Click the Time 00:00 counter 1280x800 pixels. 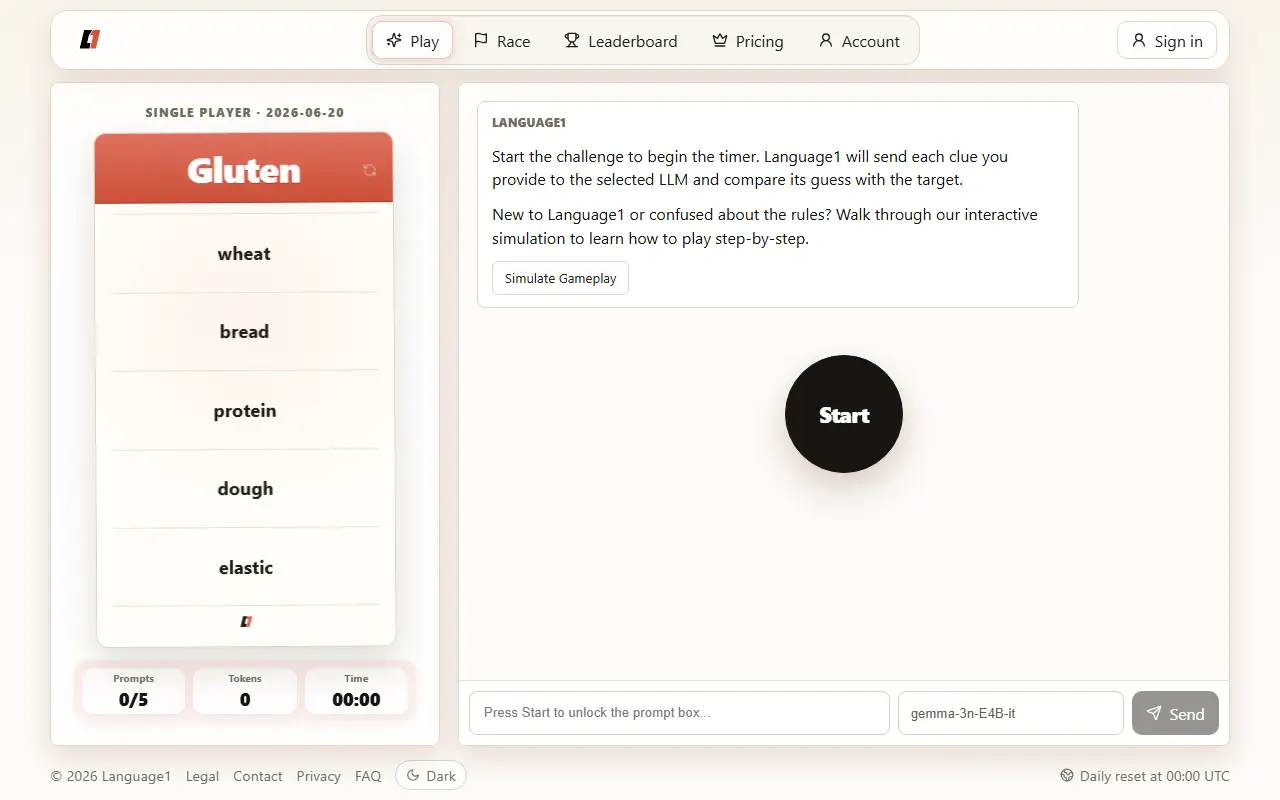[356, 691]
